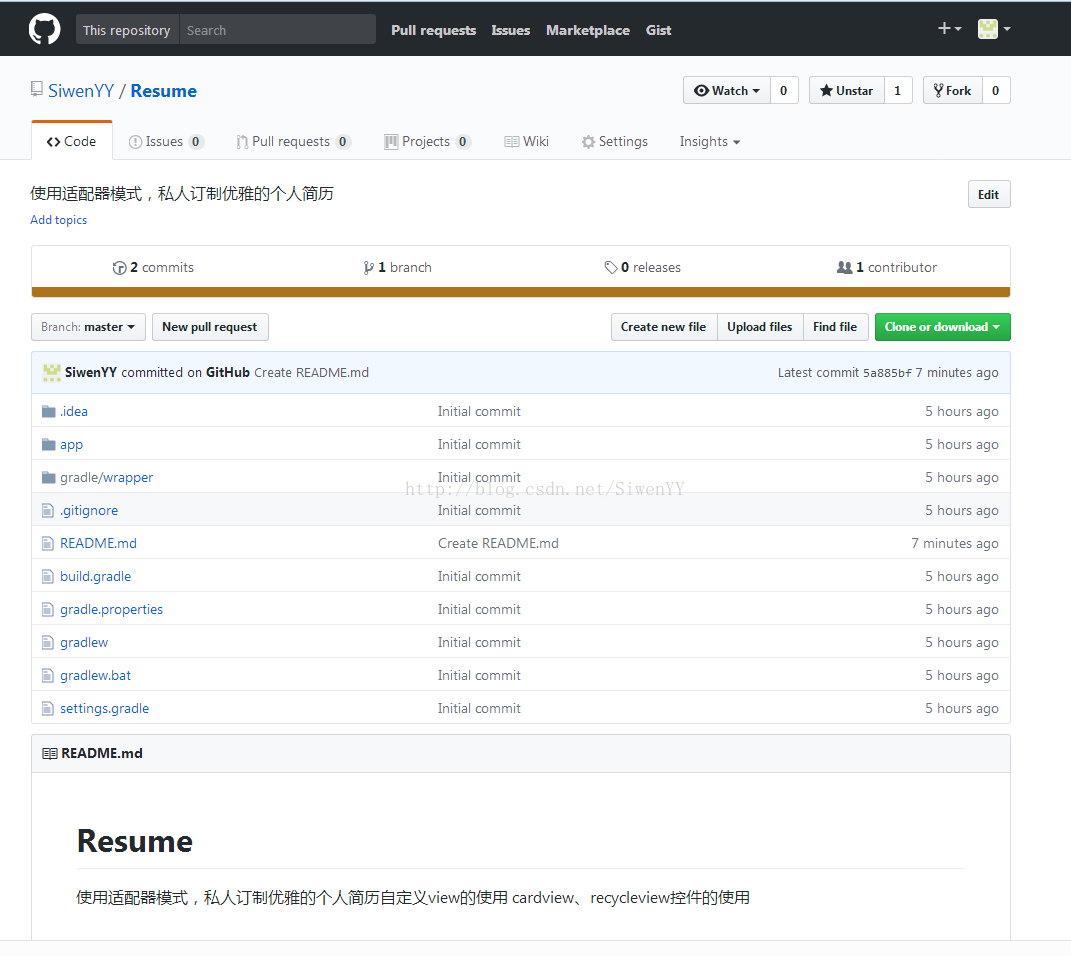Click SiwenYY committer avatar in commit bar
1071x956 pixels.
[52, 372]
